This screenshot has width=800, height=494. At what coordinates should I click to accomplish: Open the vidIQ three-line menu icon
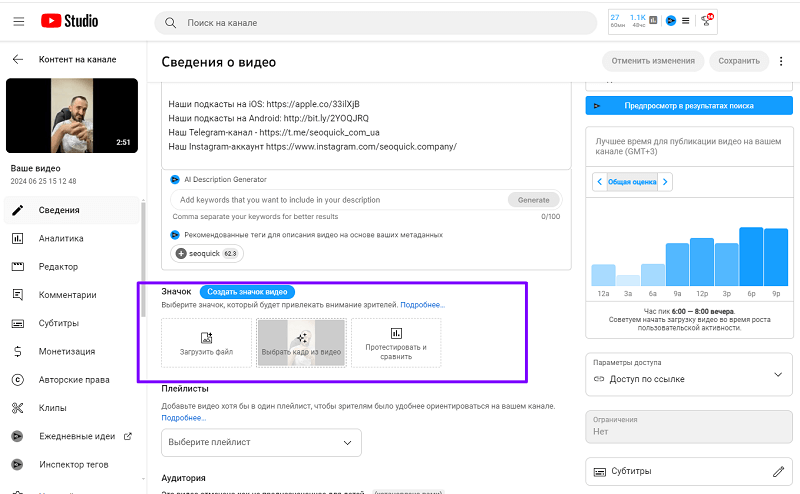[x=686, y=20]
